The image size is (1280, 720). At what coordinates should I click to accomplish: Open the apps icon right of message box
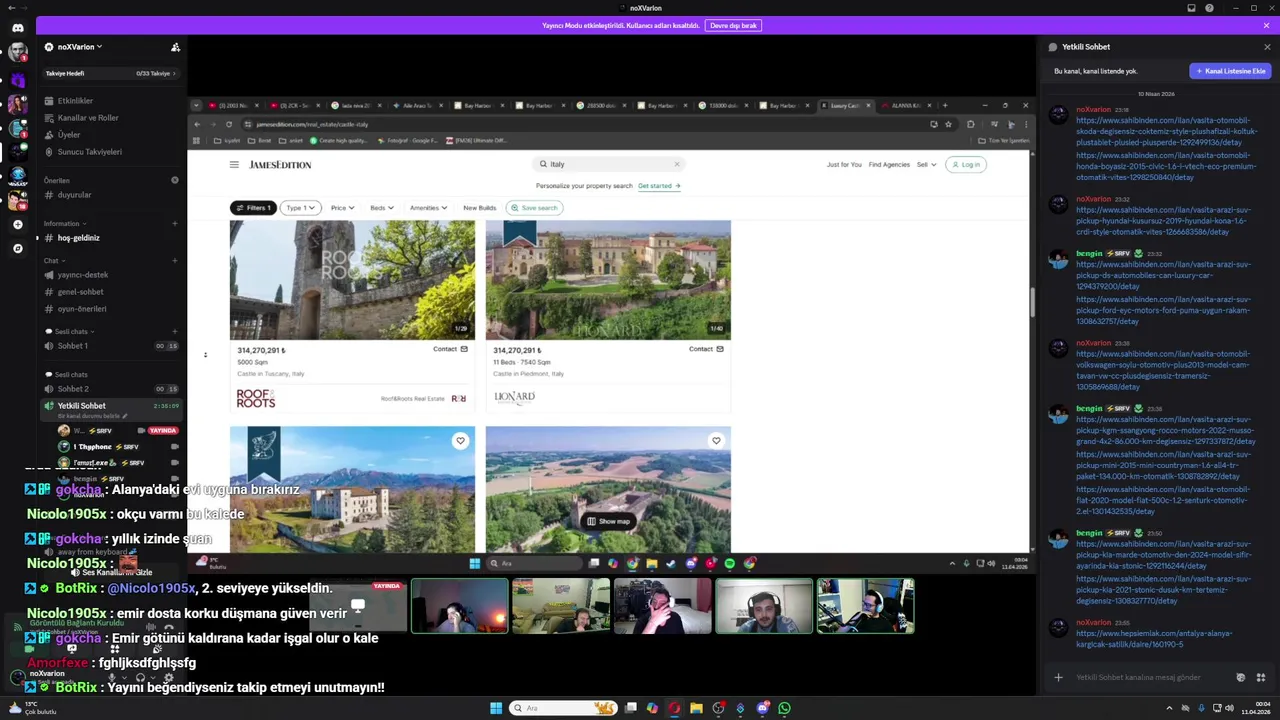pos(1260,677)
